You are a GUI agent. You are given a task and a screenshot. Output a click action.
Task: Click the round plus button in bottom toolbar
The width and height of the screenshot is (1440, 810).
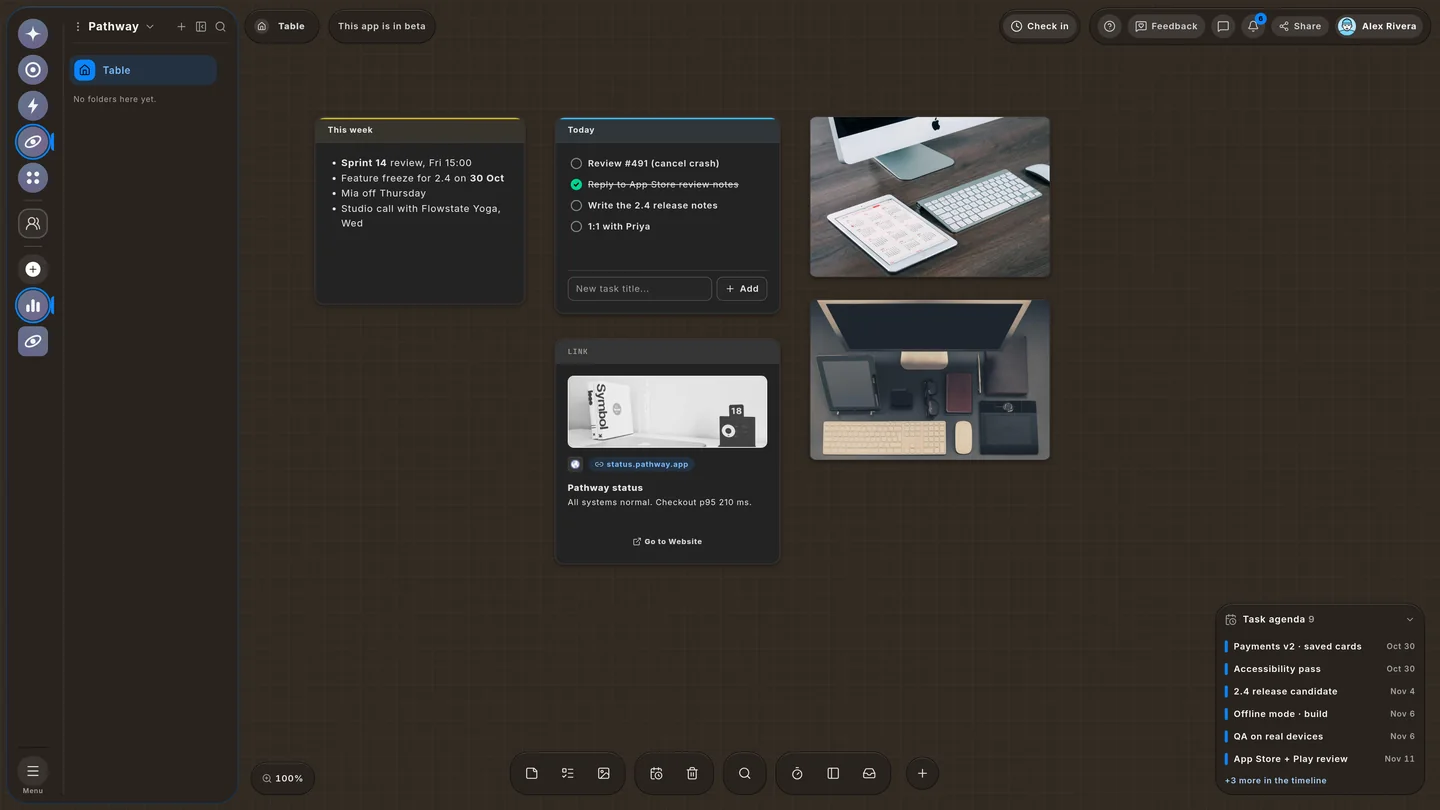pyautogui.click(x=922, y=774)
